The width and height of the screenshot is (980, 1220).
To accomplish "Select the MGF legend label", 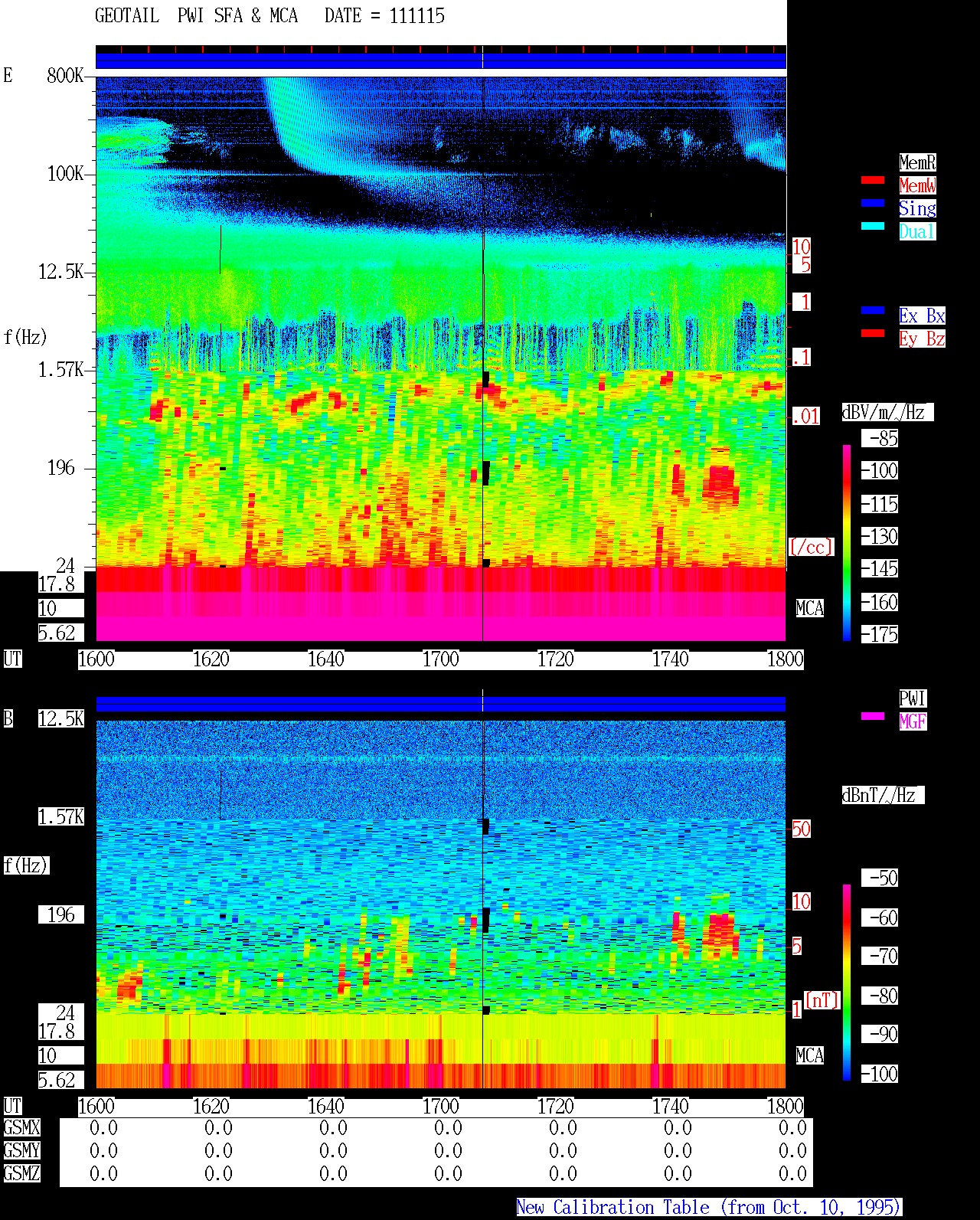I will (x=913, y=721).
